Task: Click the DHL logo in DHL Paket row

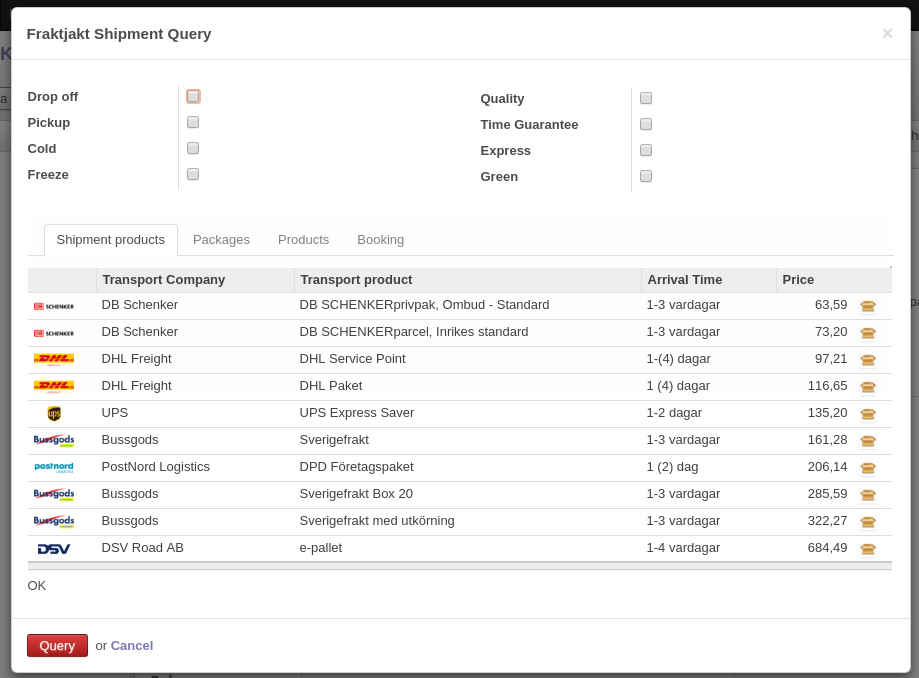Action: coord(54,386)
